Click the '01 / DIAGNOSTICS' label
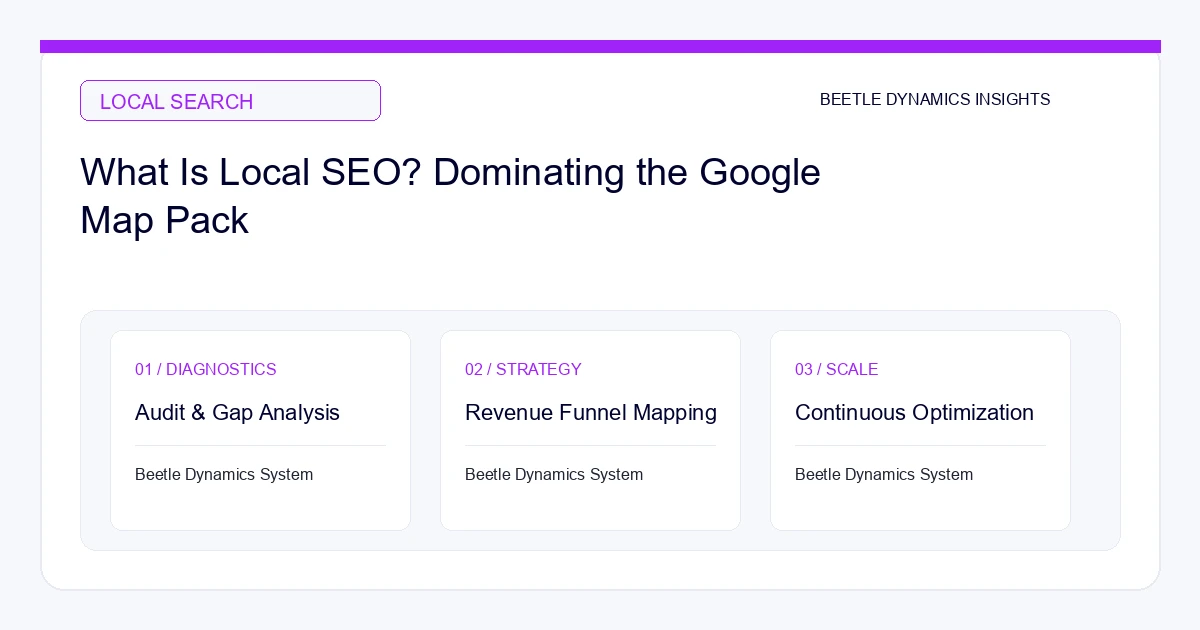This screenshot has width=1200, height=630. 206,369
